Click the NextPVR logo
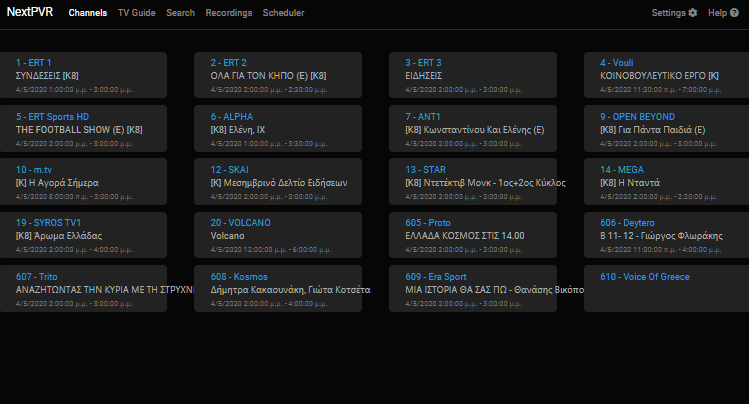 pyautogui.click(x=30, y=12)
